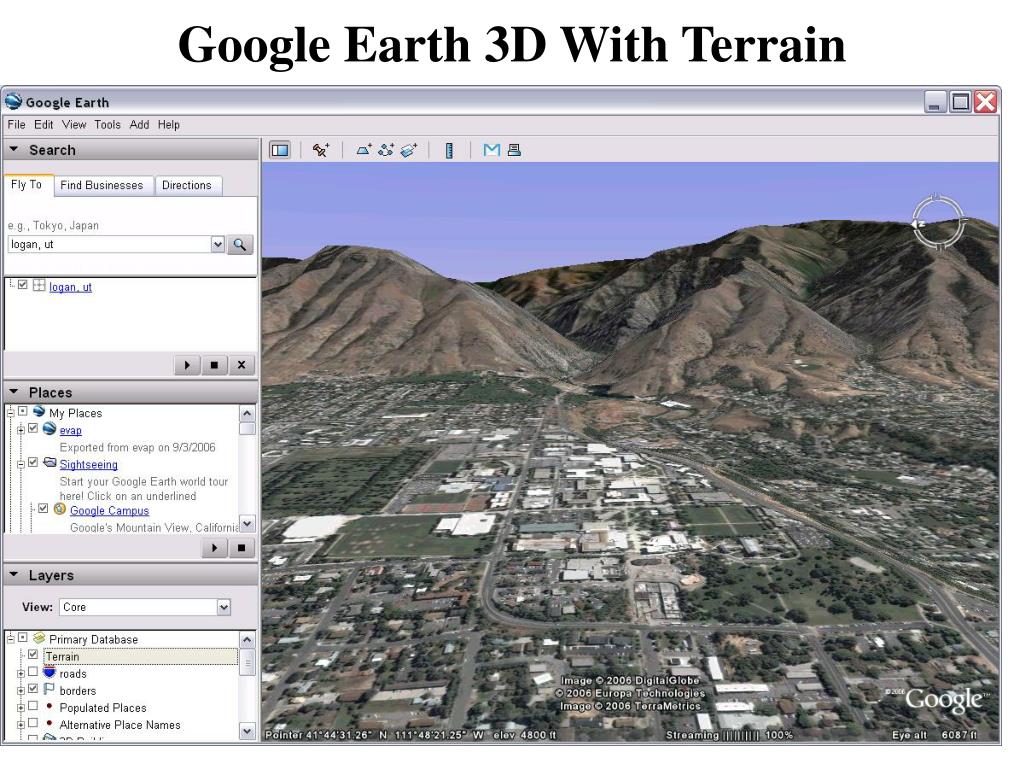Open the Edit menu

[44, 125]
